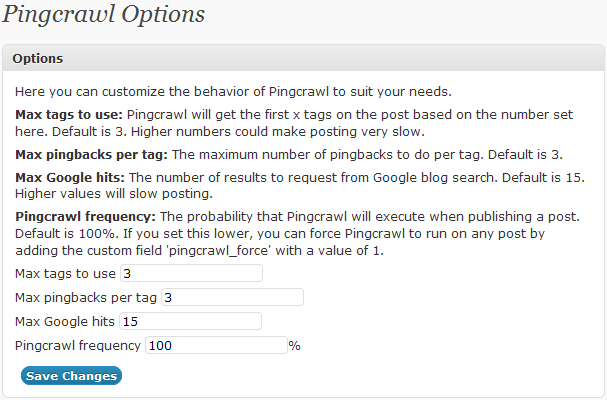Click the bold 'Max Google hits:' description heading

point(70,177)
